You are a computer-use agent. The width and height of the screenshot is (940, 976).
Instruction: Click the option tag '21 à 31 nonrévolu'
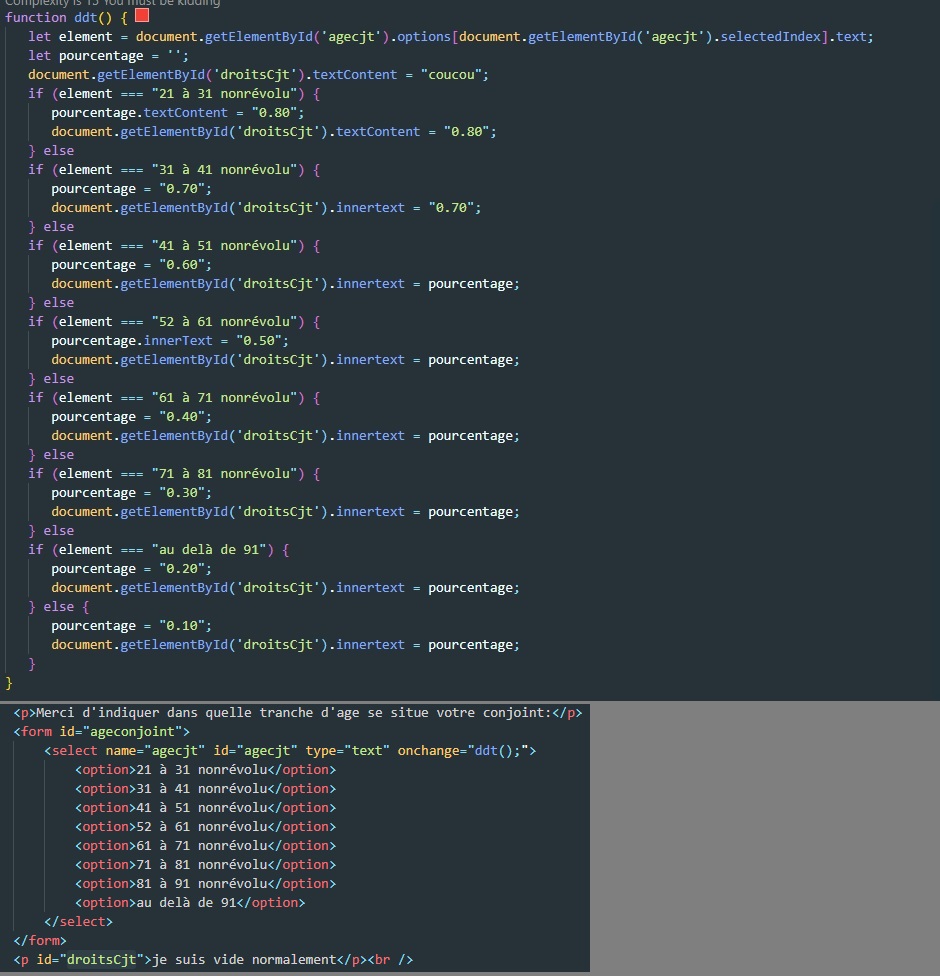point(205,770)
